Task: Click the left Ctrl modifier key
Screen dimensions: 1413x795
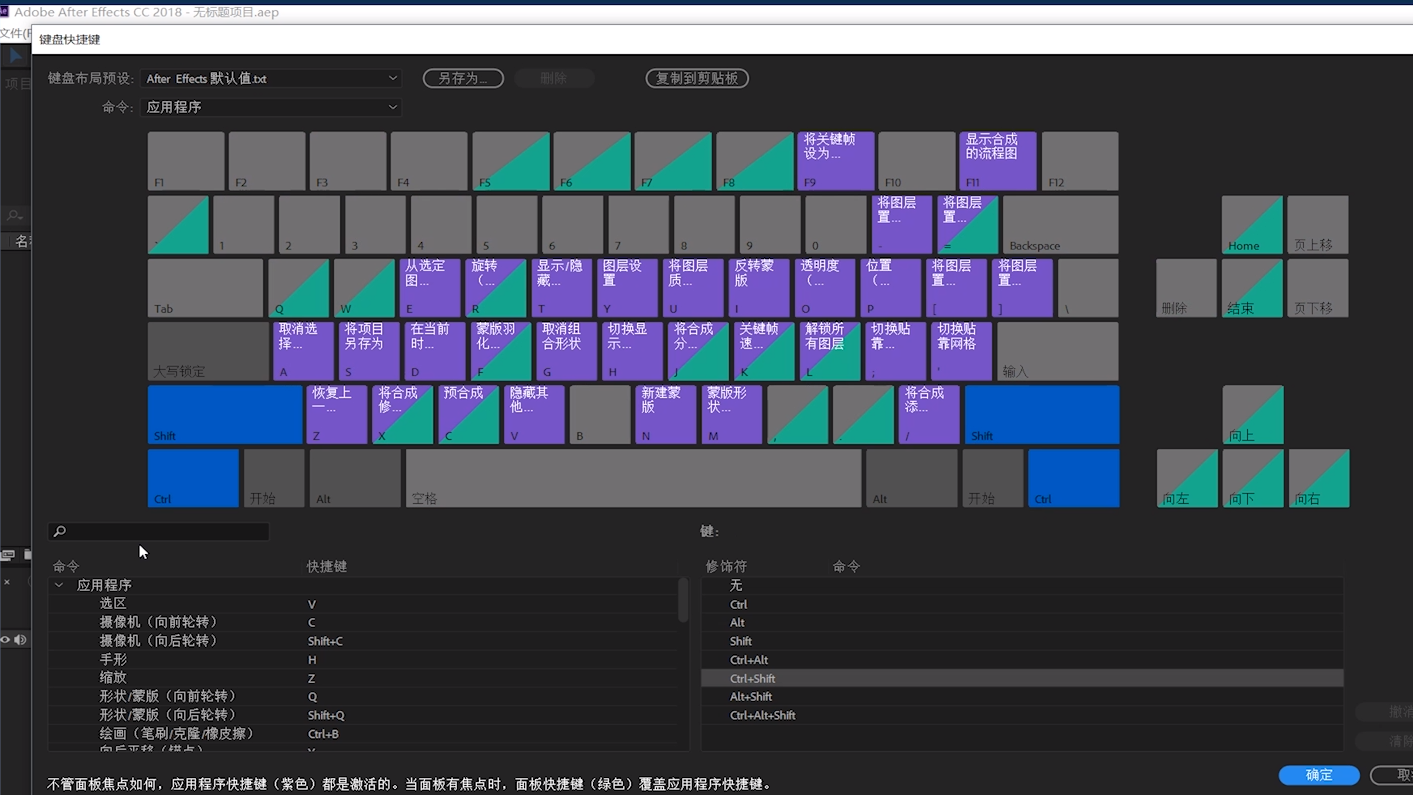Action: pyautogui.click(x=193, y=478)
